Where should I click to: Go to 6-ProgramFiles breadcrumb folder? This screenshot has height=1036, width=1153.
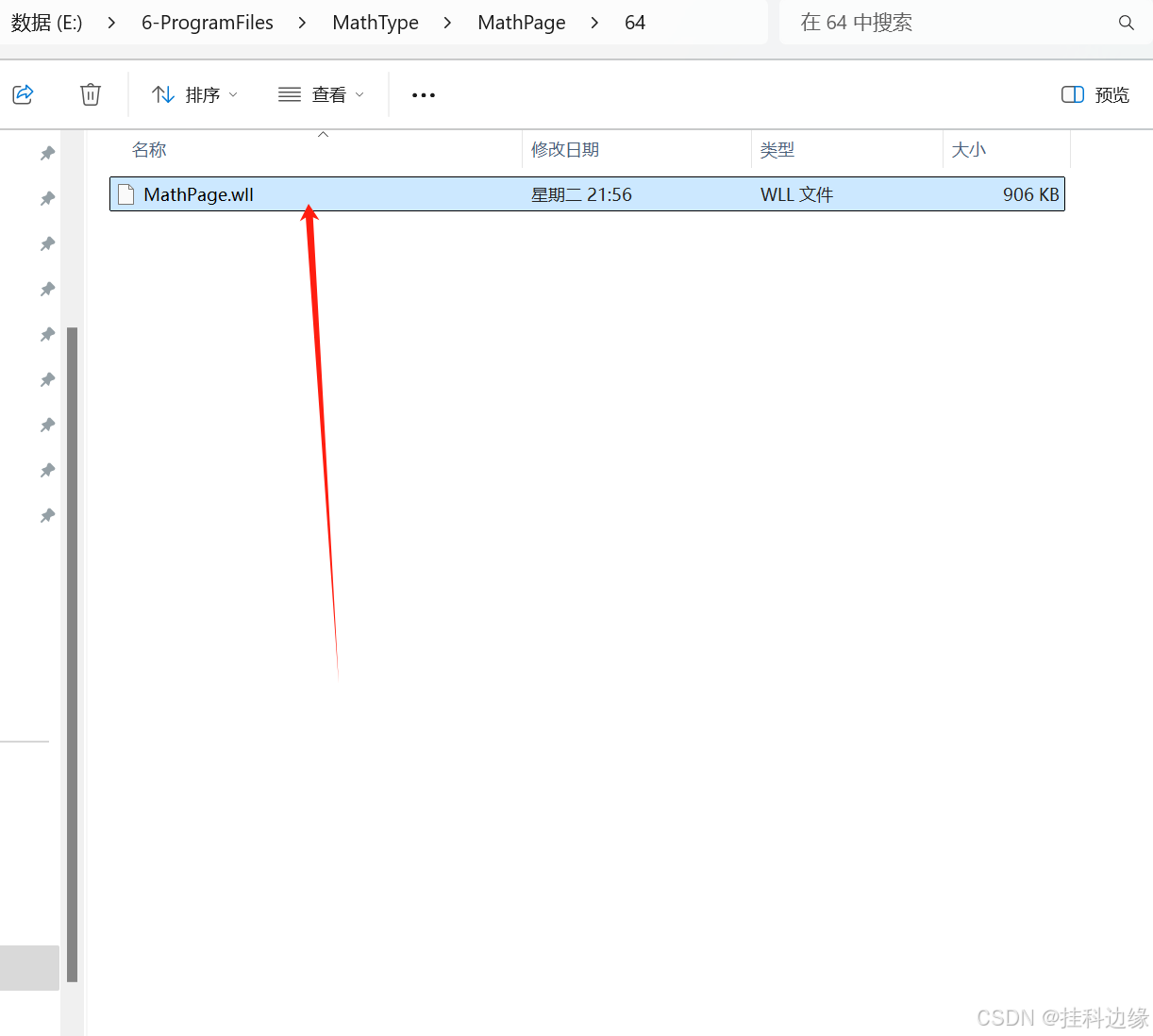[208, 23]
